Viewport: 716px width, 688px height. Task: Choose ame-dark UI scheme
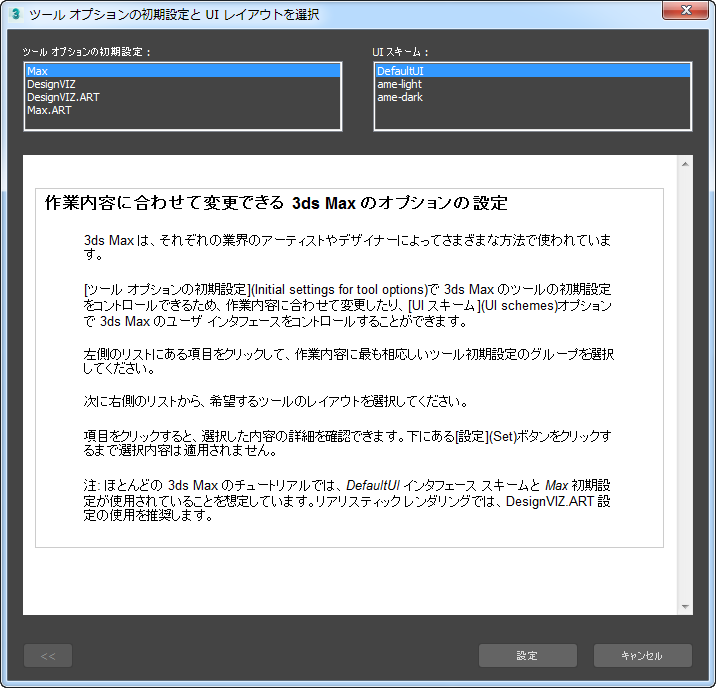(x=532, y=97)
